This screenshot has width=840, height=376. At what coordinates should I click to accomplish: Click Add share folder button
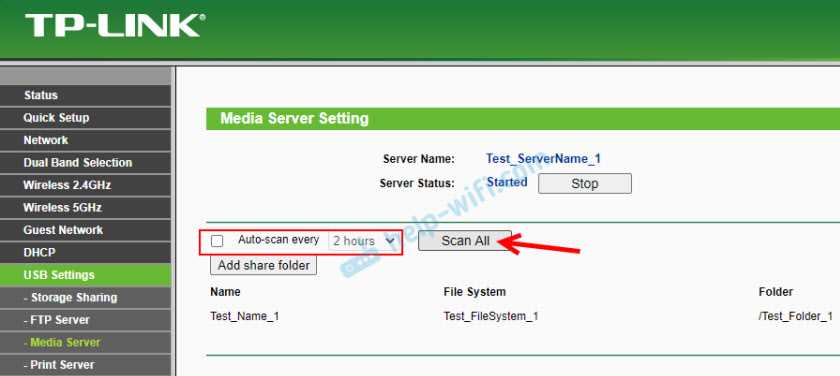tap(264, 265)
